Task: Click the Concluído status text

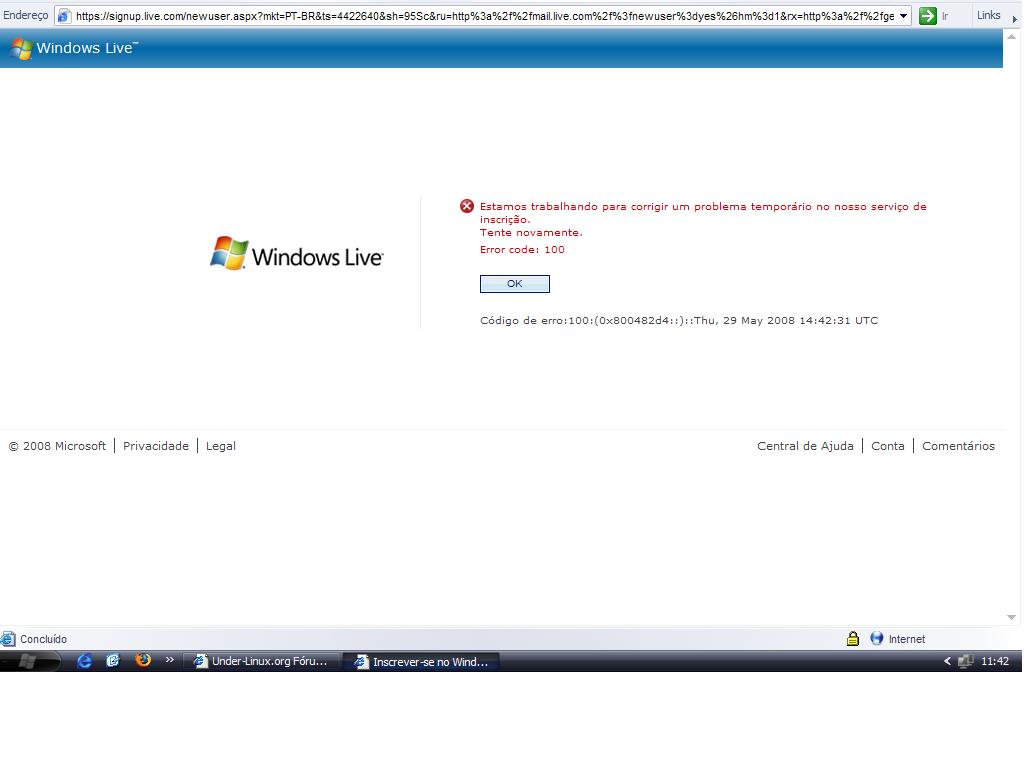Action: coord(43,639)
